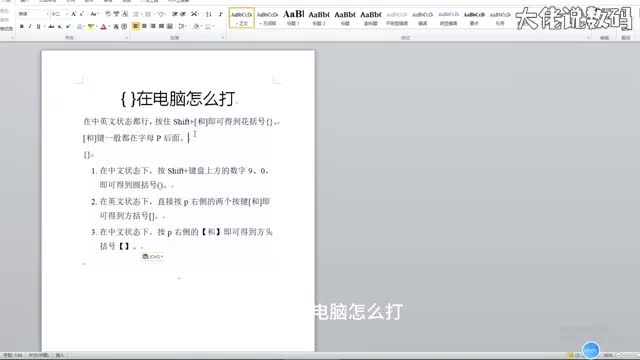640x360 pixels.
Task: Show or hide paragraph marks
Action: coord(220,14)
